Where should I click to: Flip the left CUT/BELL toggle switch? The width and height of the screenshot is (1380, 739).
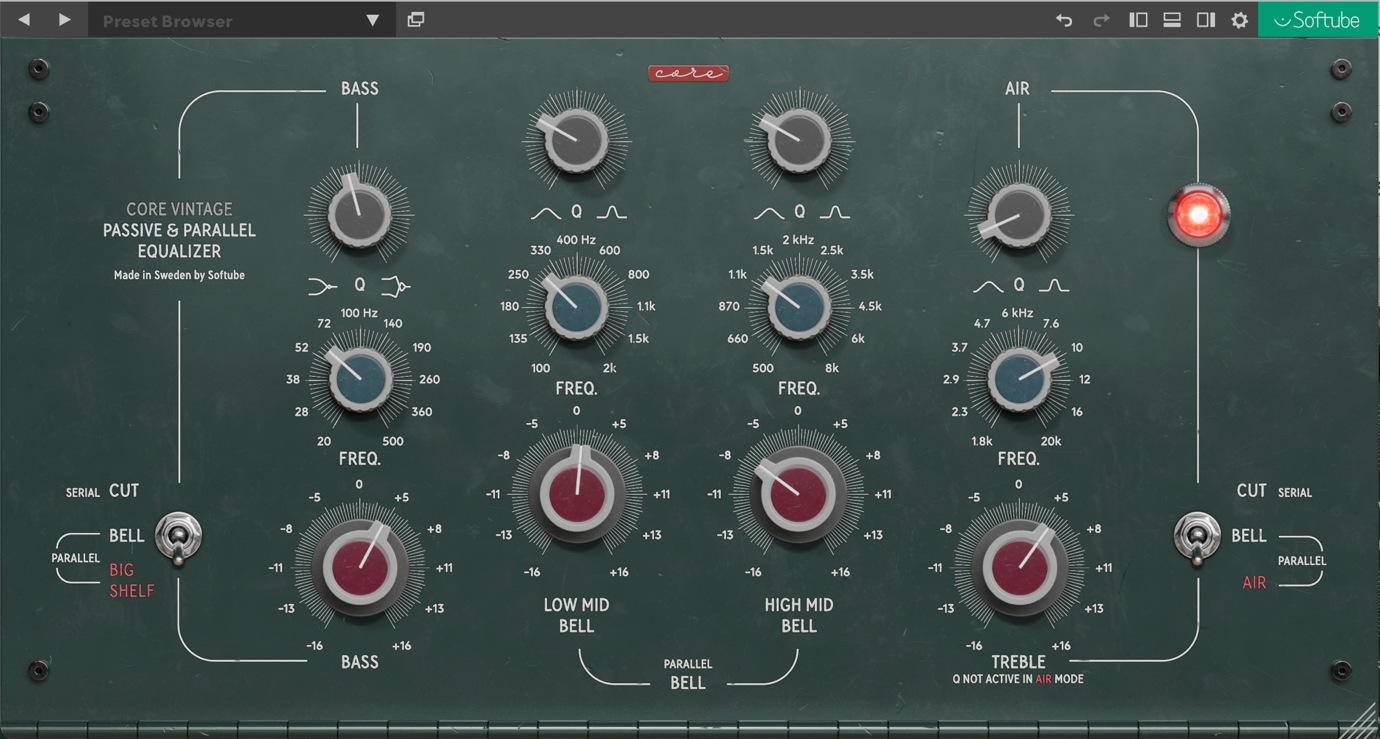coord(179,538)
